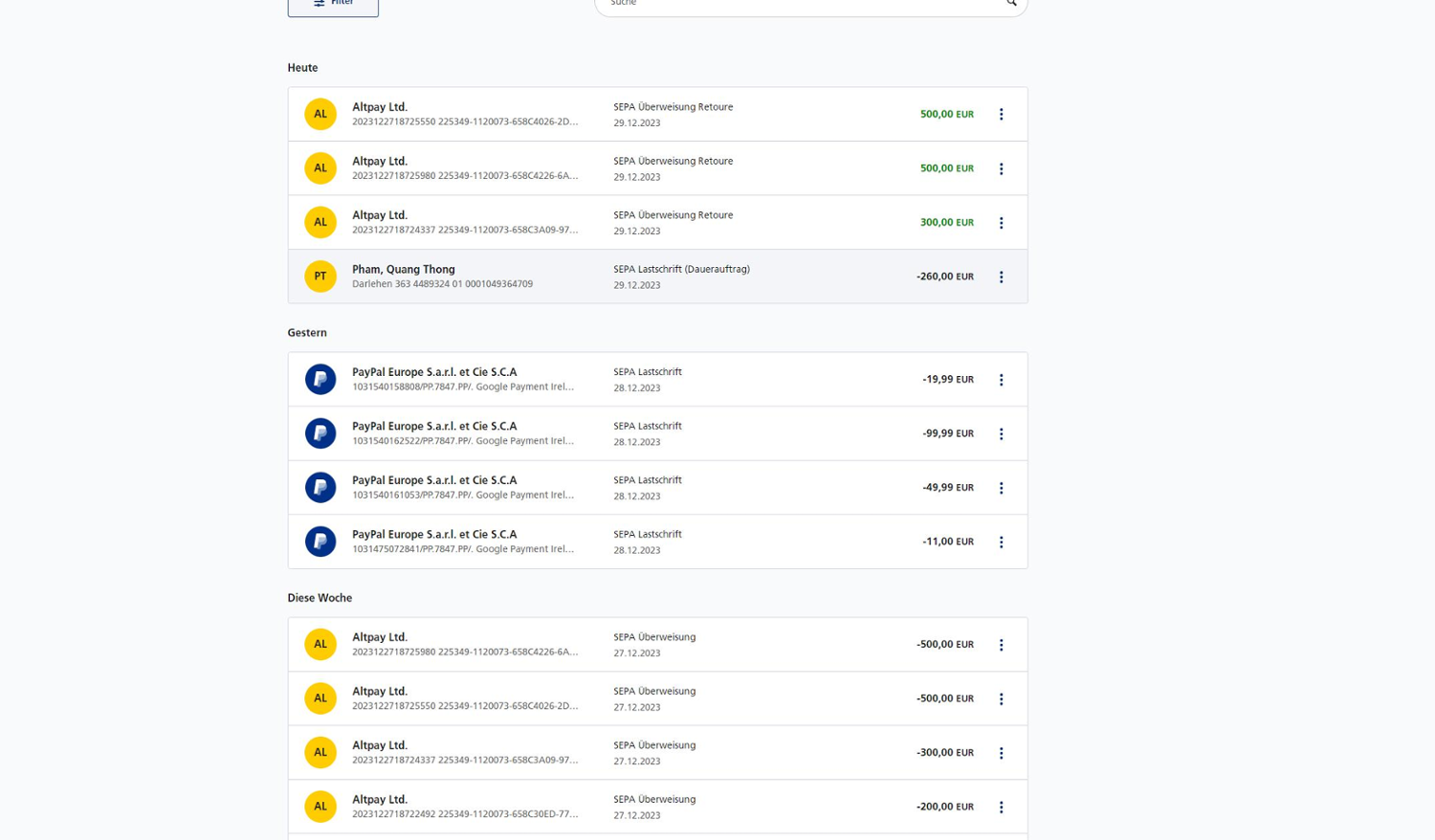Click the Filter button

(333, 5)
